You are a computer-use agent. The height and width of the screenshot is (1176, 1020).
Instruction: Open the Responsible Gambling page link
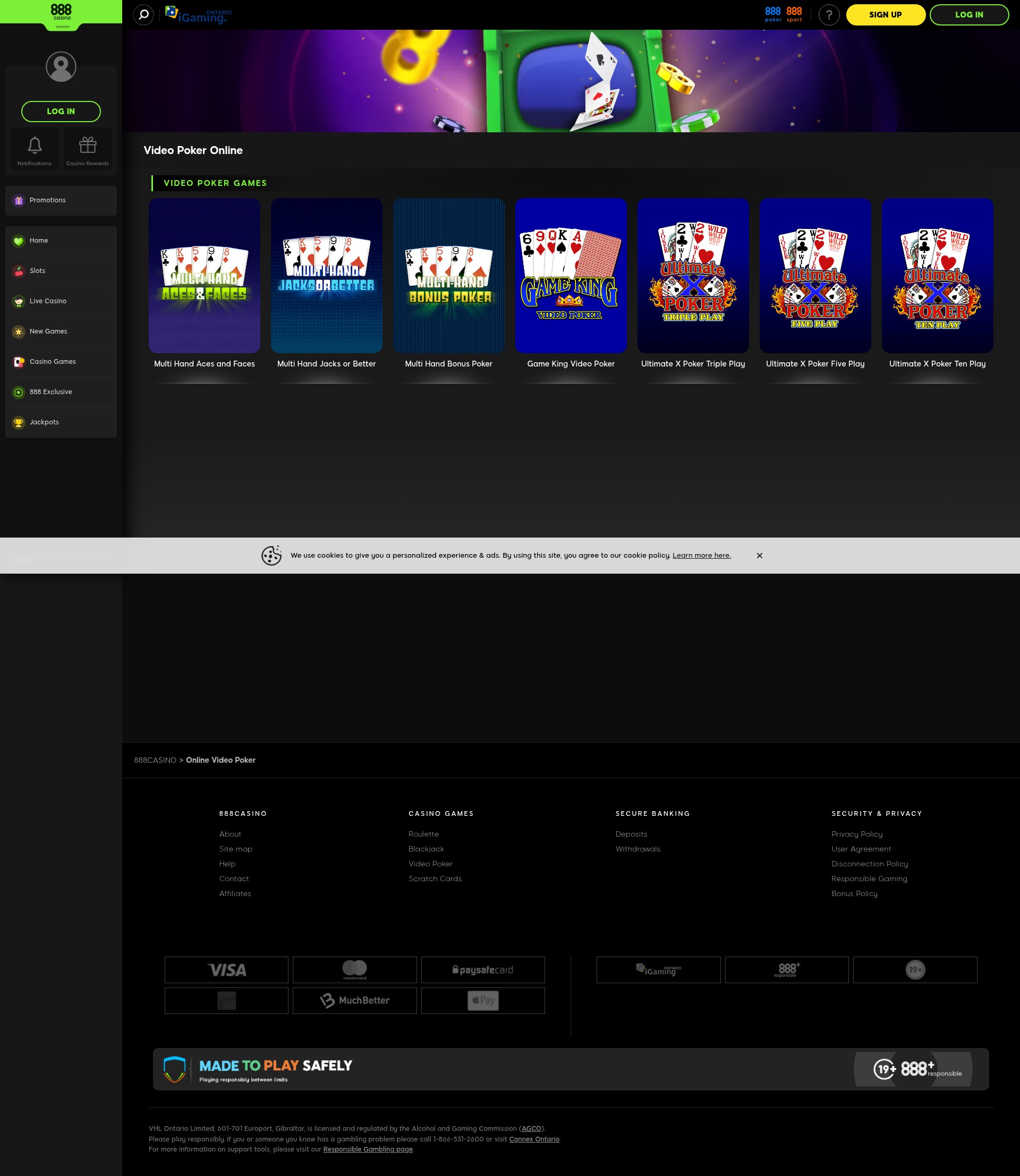pyautogui.click(x=368, y=1149)
